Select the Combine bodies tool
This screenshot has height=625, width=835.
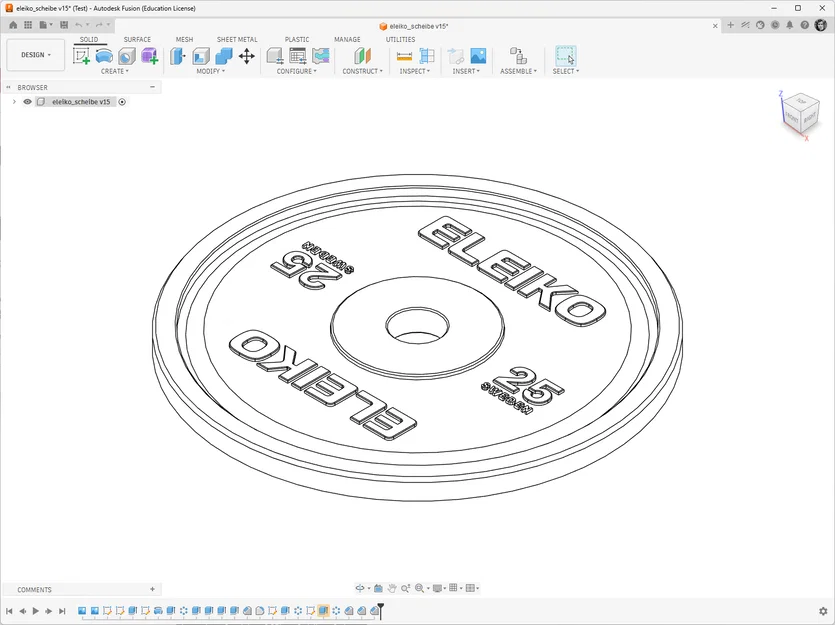click(224, 56)
